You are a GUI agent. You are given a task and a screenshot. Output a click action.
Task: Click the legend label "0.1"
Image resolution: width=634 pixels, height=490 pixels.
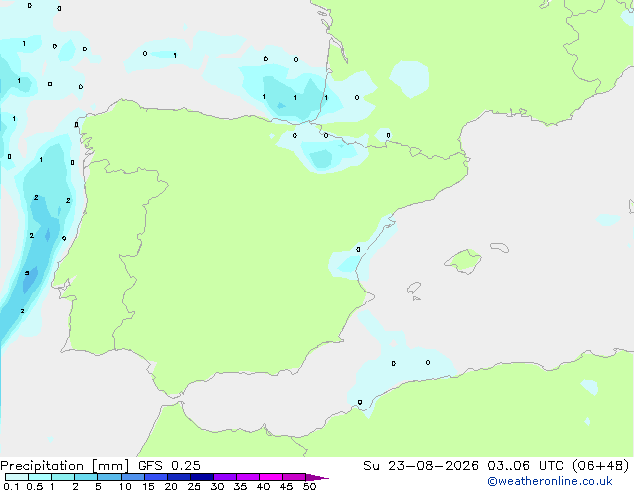11,486
